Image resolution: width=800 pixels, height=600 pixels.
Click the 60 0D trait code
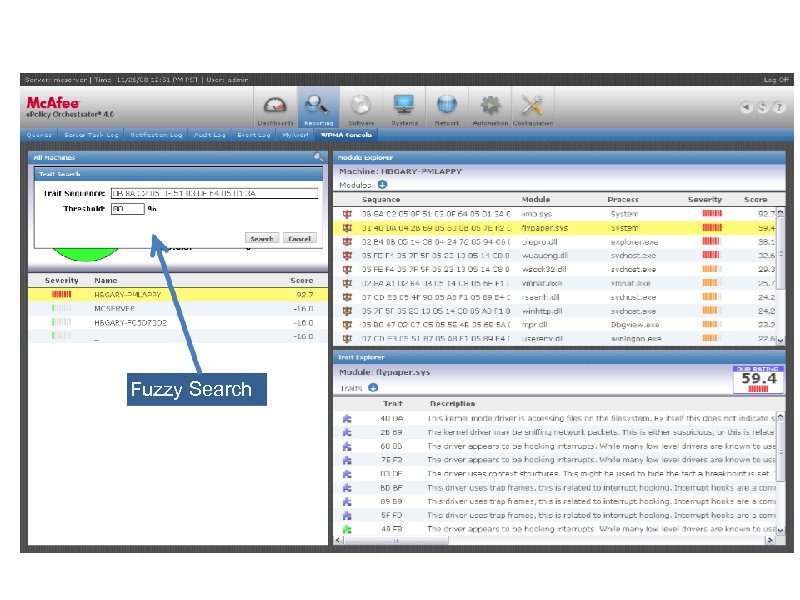pyautogui.click(x=391, y=446)
